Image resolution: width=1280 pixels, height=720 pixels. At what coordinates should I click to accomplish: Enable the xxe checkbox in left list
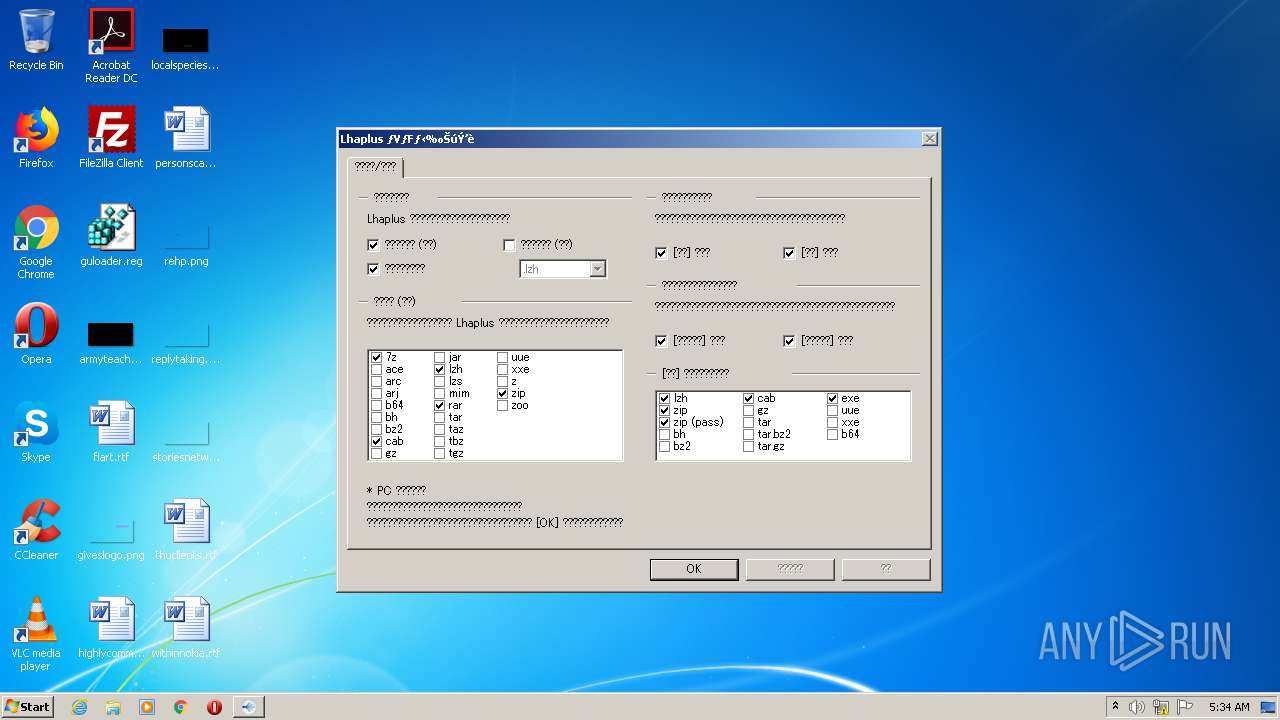pos(503,369)
